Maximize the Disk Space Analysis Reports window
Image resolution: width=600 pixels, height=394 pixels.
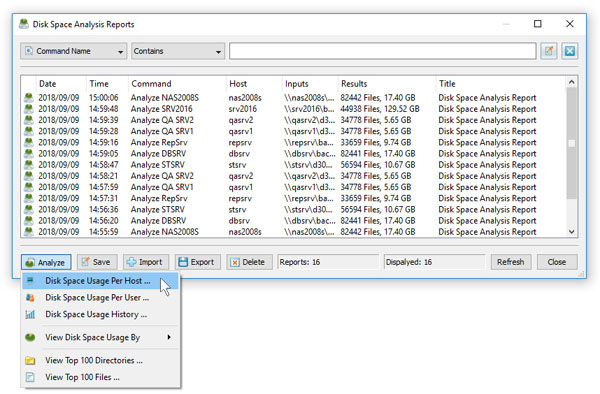tap(538, 24)
